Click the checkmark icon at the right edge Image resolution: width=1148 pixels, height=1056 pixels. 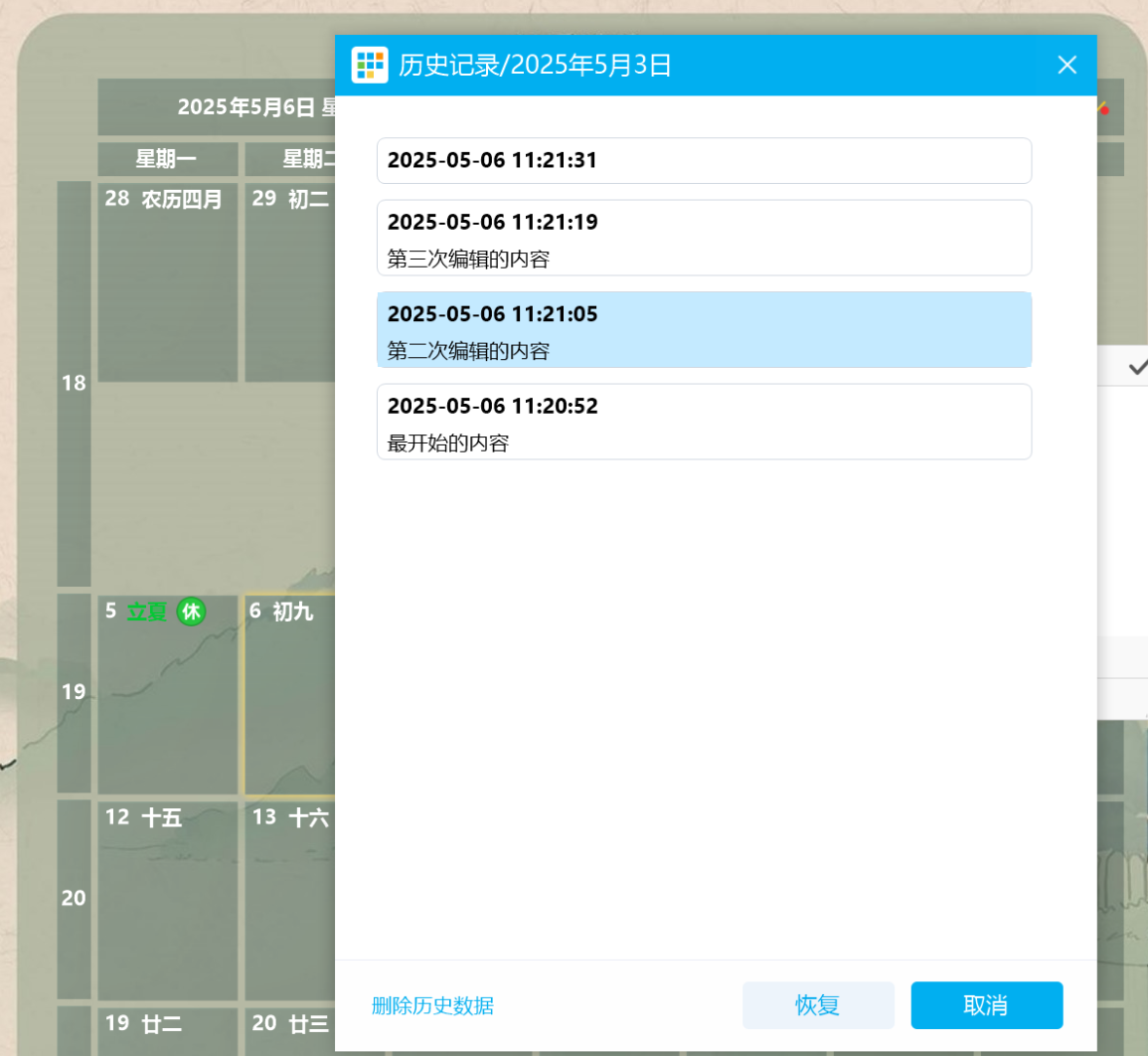1137,368
